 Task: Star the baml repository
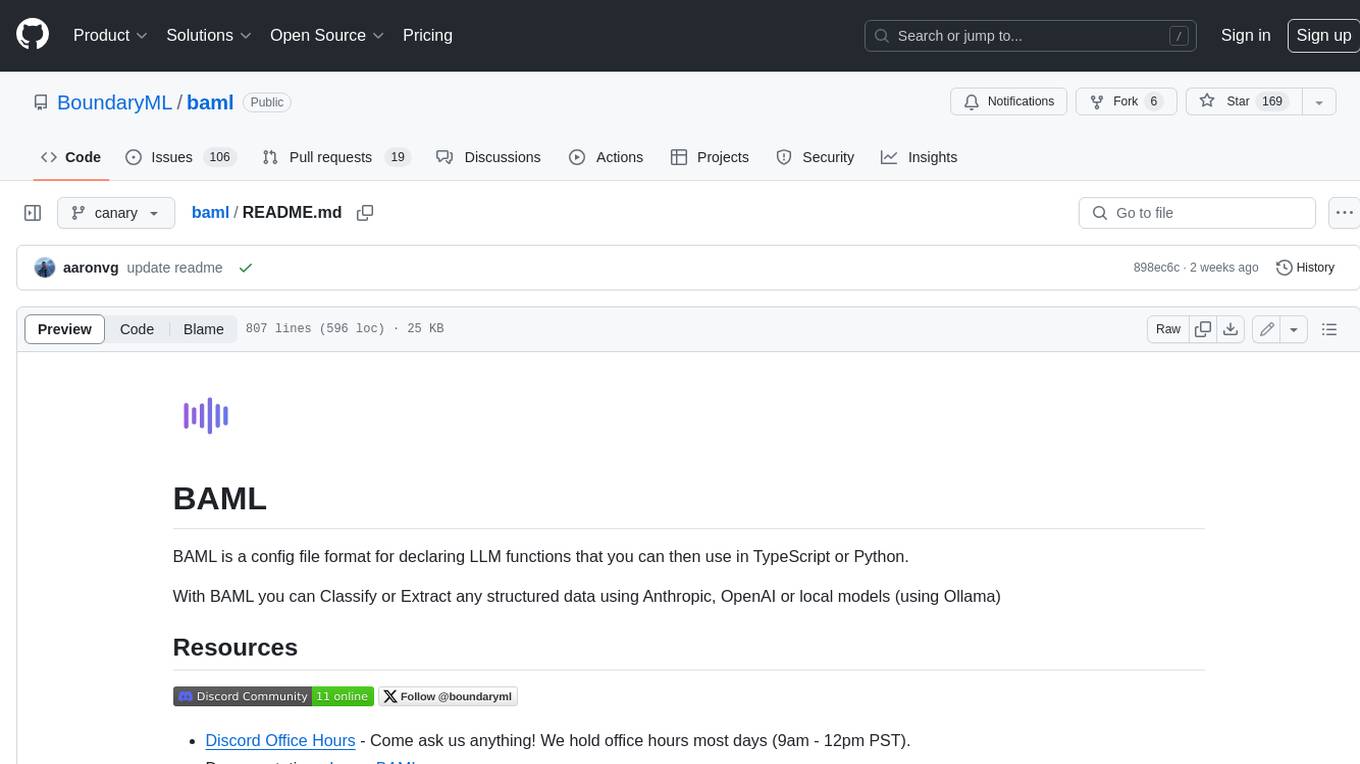1243,102
